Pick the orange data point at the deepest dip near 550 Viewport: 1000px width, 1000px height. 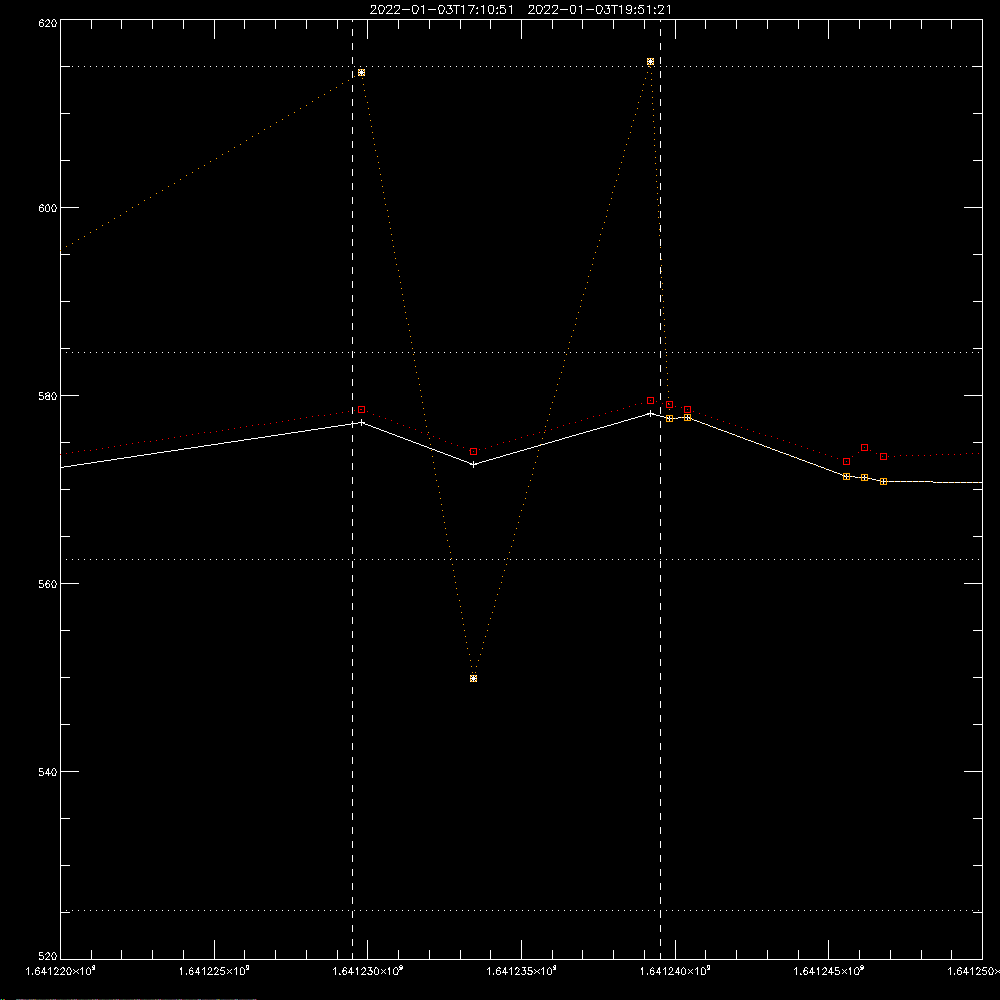coord(473,679)
